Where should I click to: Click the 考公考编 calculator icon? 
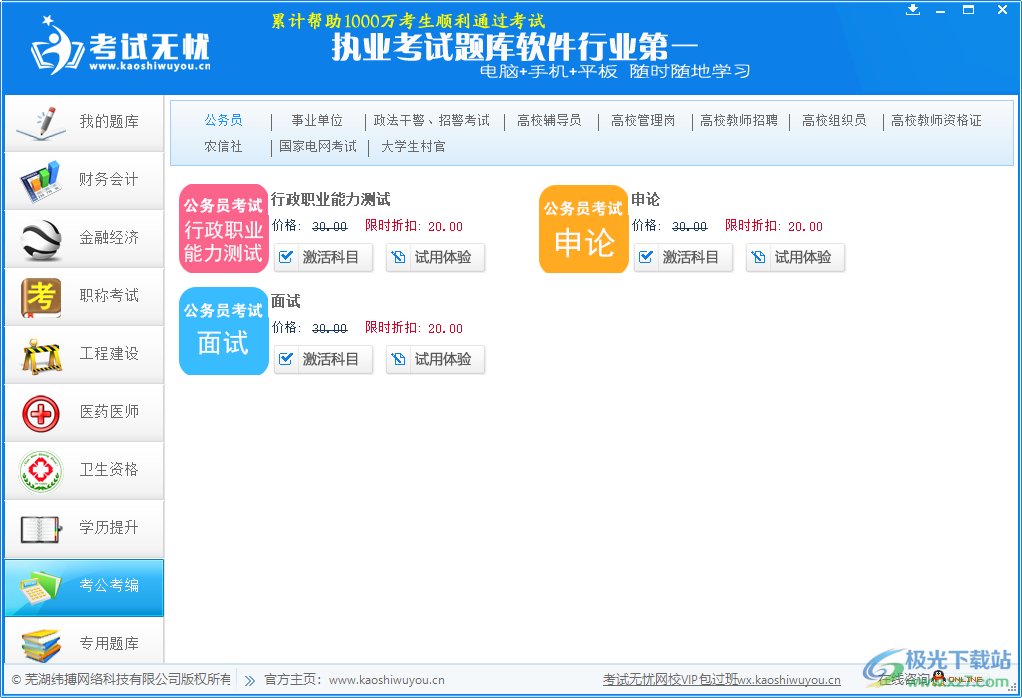point(40,587)
